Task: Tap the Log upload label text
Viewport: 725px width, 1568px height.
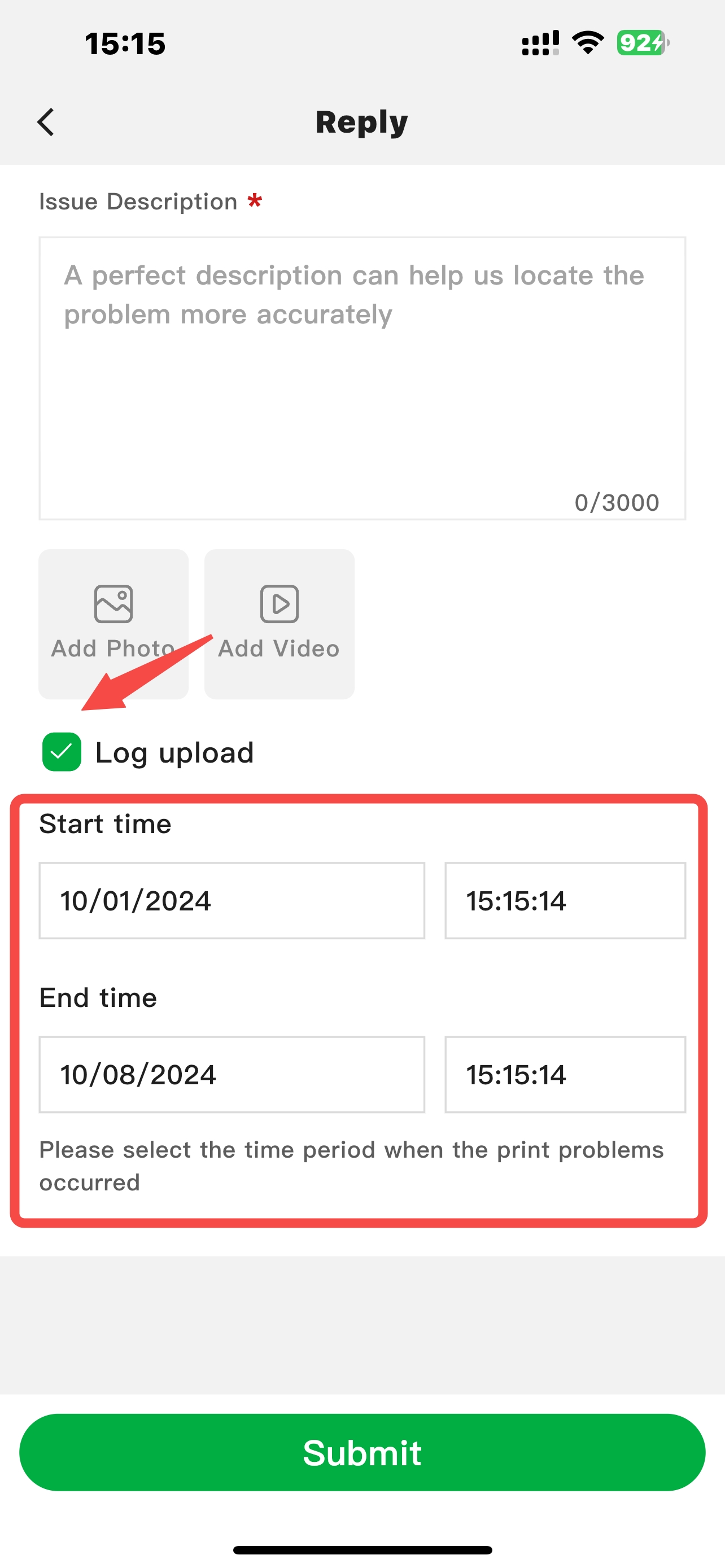Action: point(174,753)
